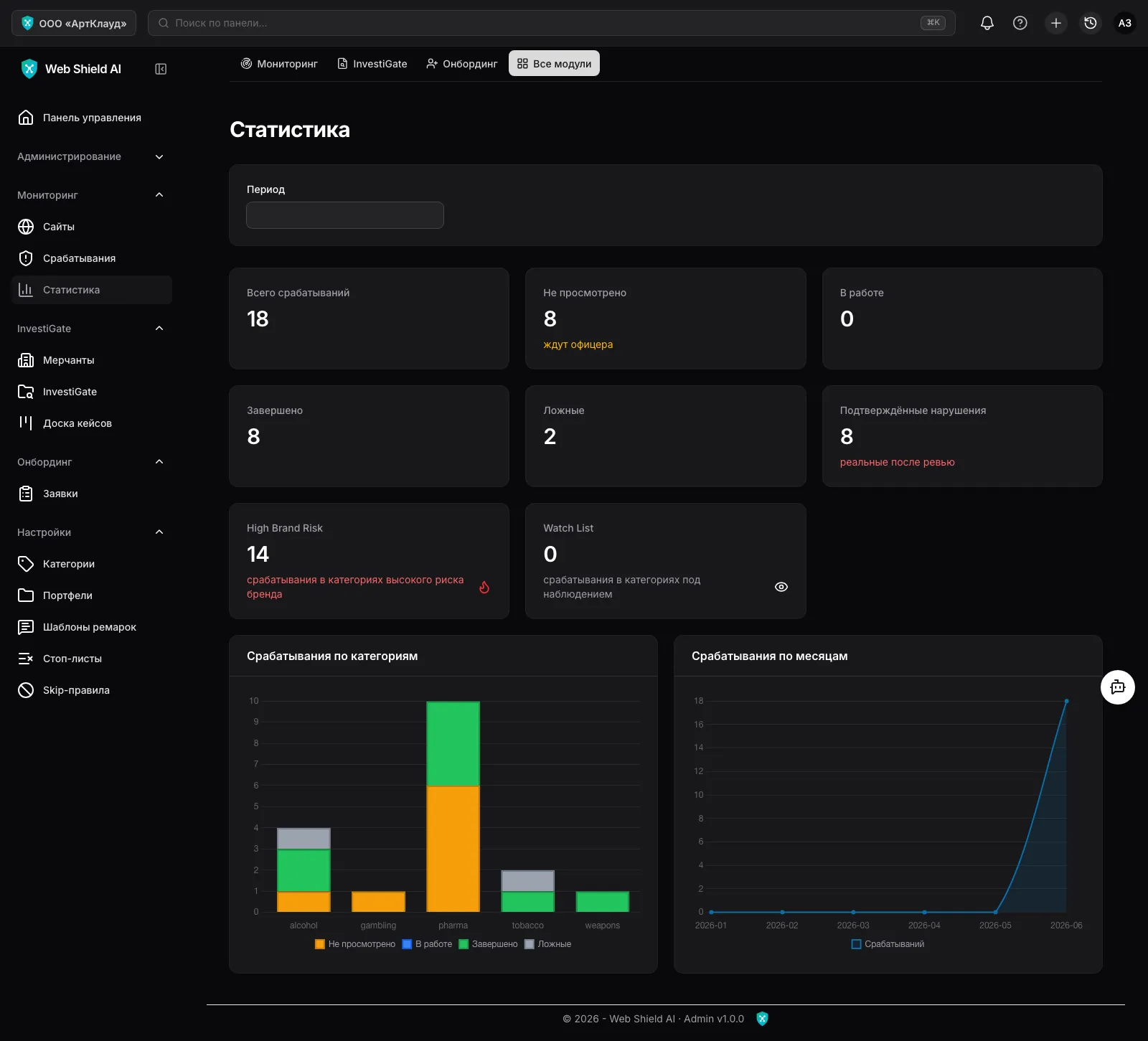Viewport: 1148px width, 1041px height.
Task: Open the floating AI assistant bot button
Action: [x=1118, y=687]
